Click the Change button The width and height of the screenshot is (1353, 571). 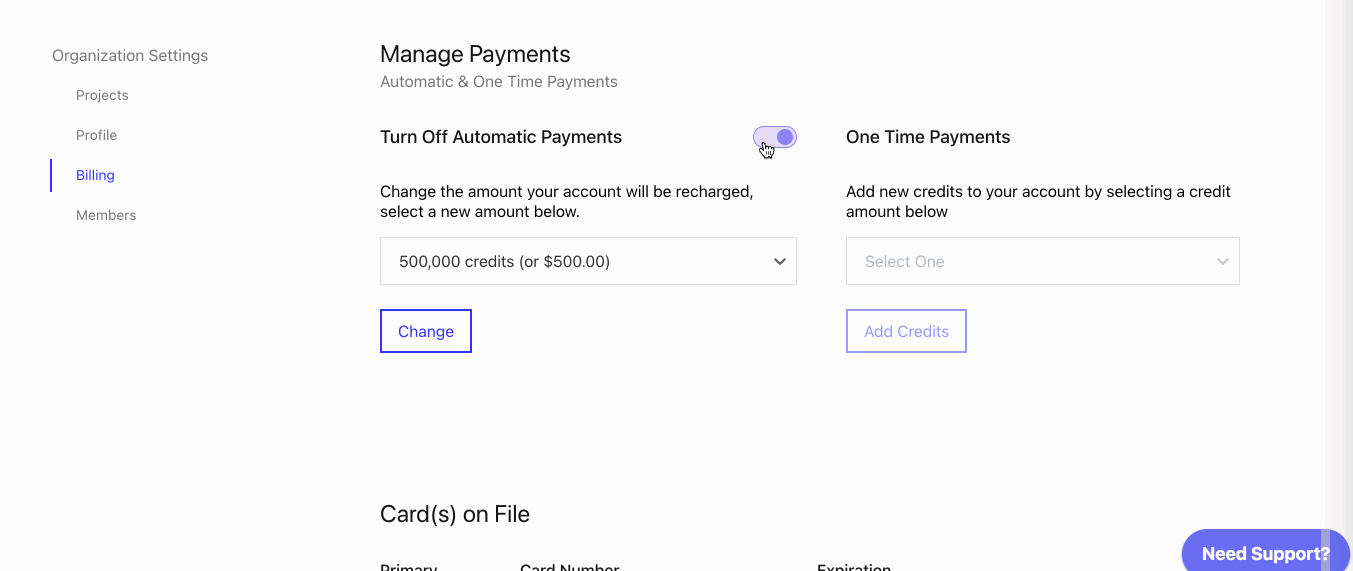[x=426, y=331]
